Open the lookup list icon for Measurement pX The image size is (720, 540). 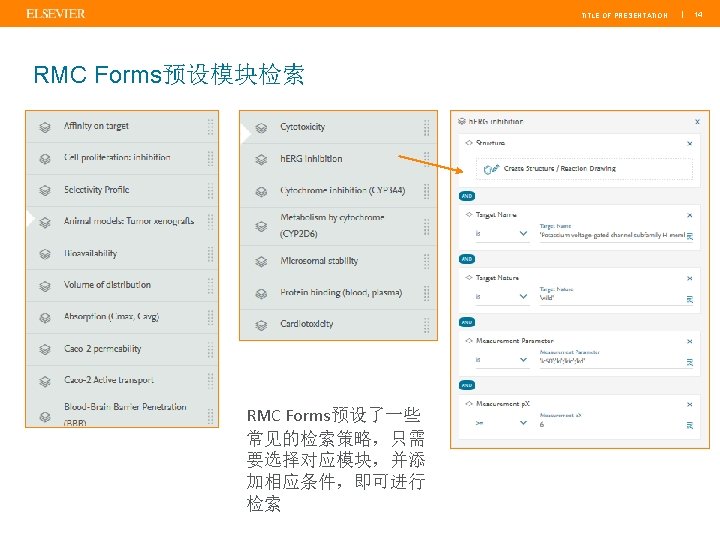tap(690, 425)
